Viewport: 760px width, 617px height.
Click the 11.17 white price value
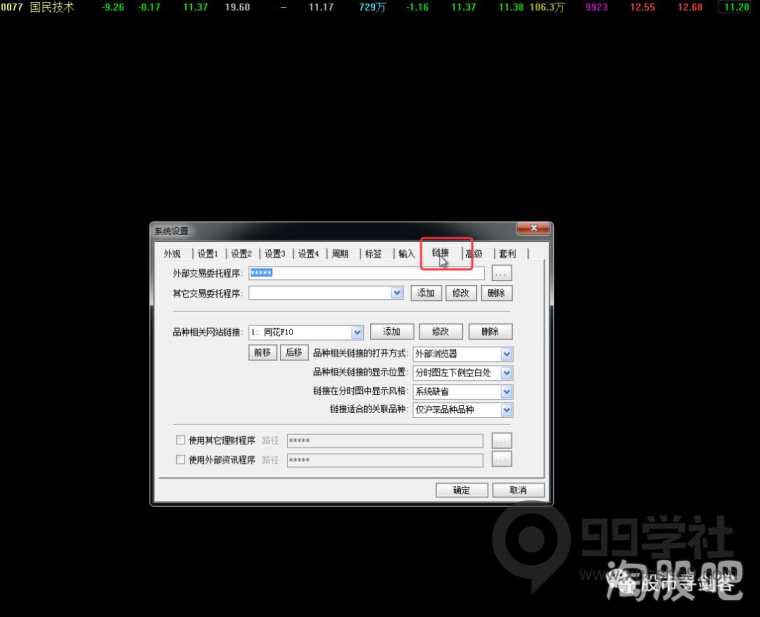tap(321, 7)
